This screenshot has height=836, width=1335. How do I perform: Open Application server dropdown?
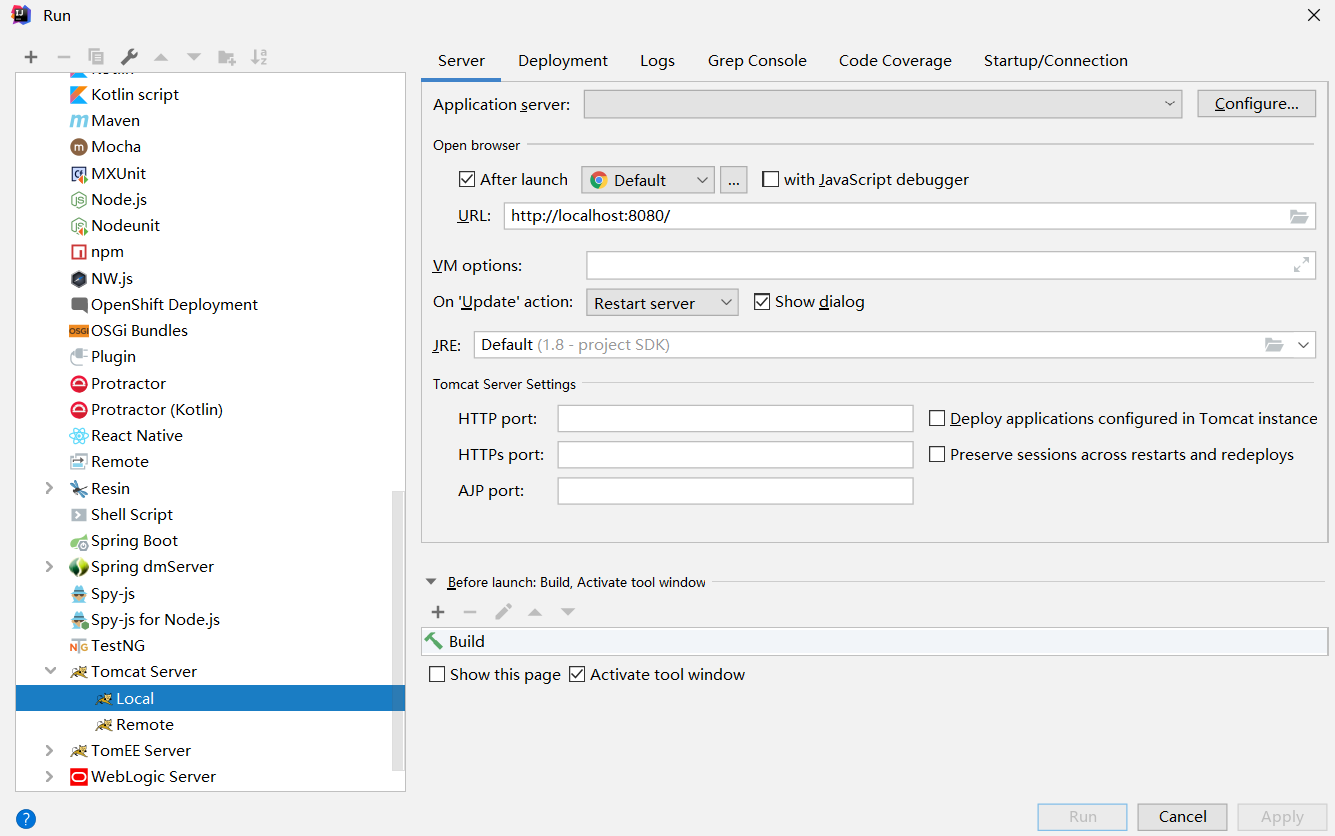click(x=1170, y=104)
